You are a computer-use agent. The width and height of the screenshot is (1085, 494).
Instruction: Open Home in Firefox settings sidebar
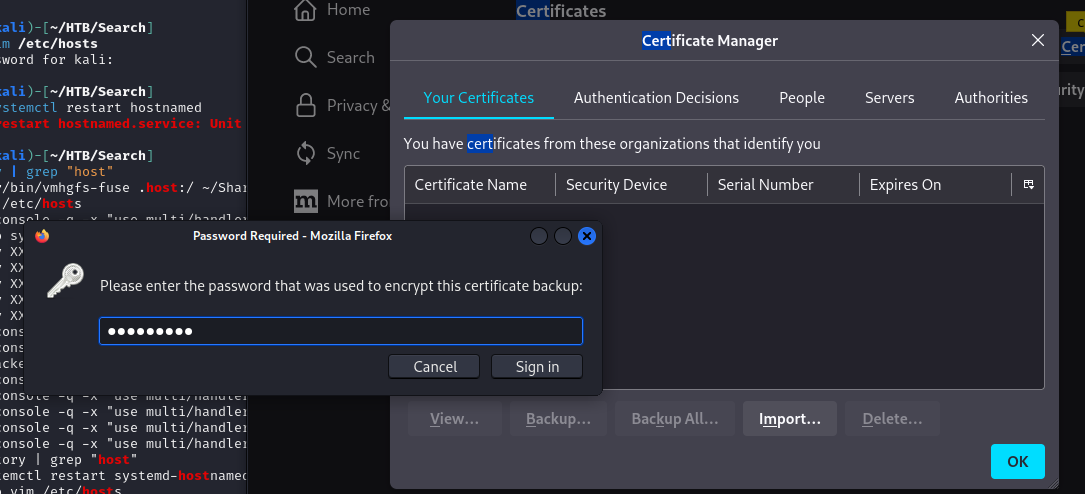[x=332, y=10]
